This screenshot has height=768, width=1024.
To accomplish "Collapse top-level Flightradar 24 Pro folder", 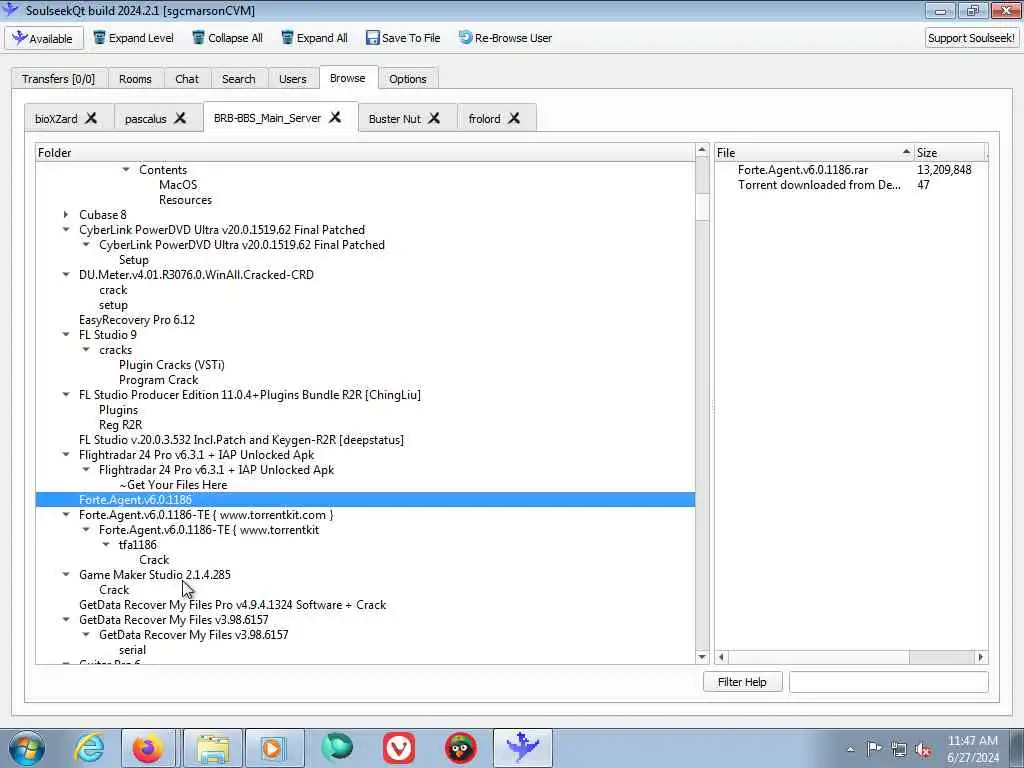I will 65,455.
